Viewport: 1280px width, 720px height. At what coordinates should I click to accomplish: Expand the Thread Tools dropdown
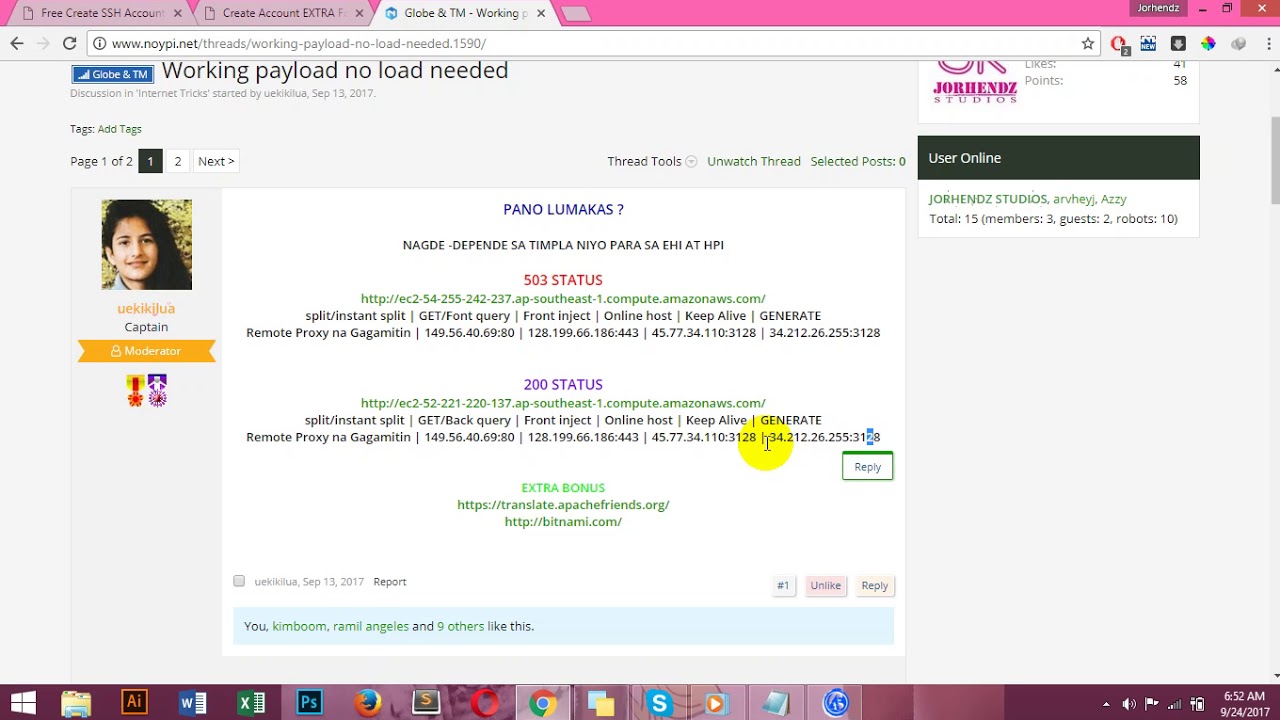652,161
